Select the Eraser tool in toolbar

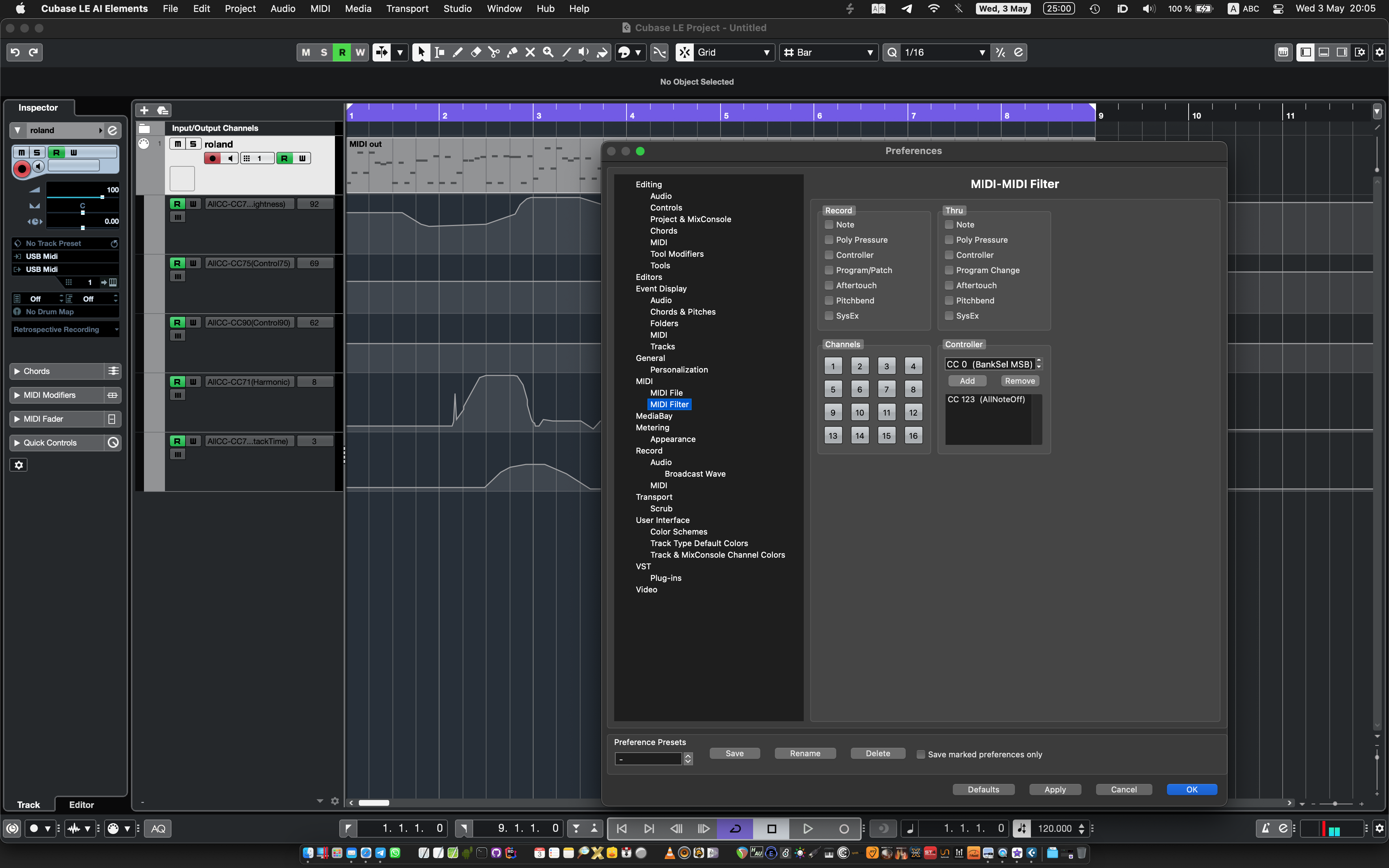tap(475, 52)
